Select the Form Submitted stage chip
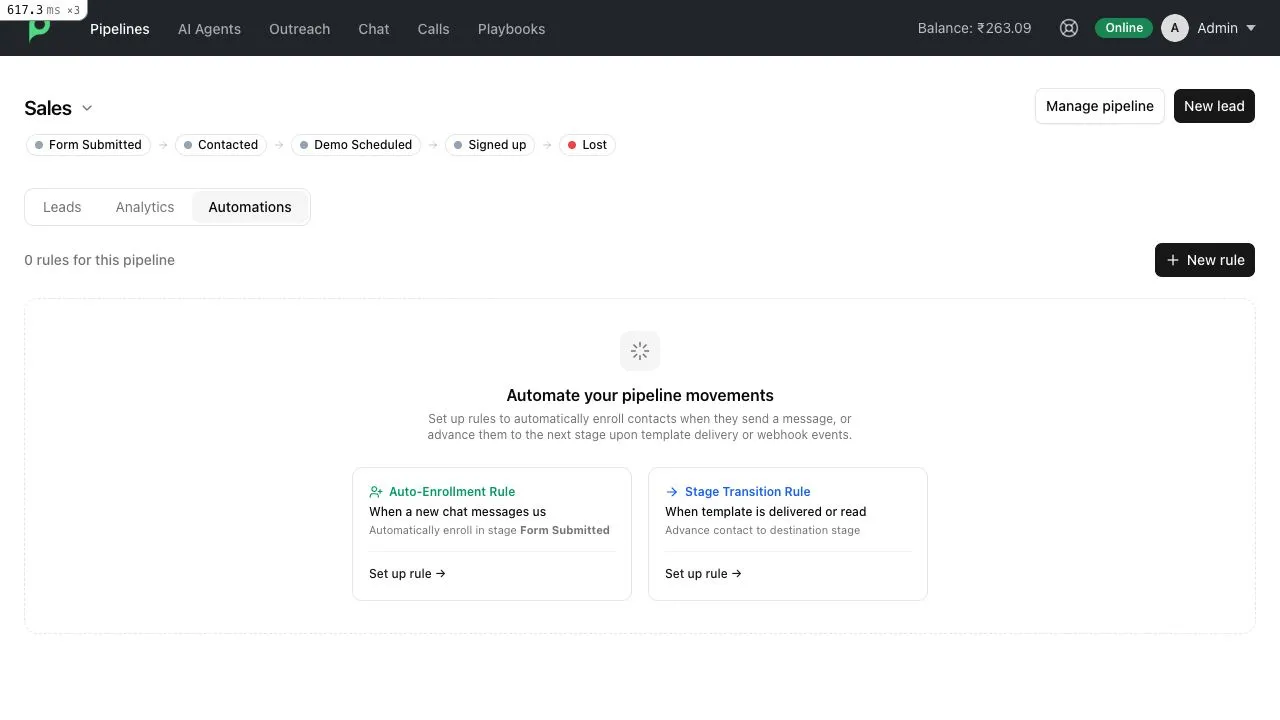This screenshot has height=720, width=1280. (x=88, y=145)
